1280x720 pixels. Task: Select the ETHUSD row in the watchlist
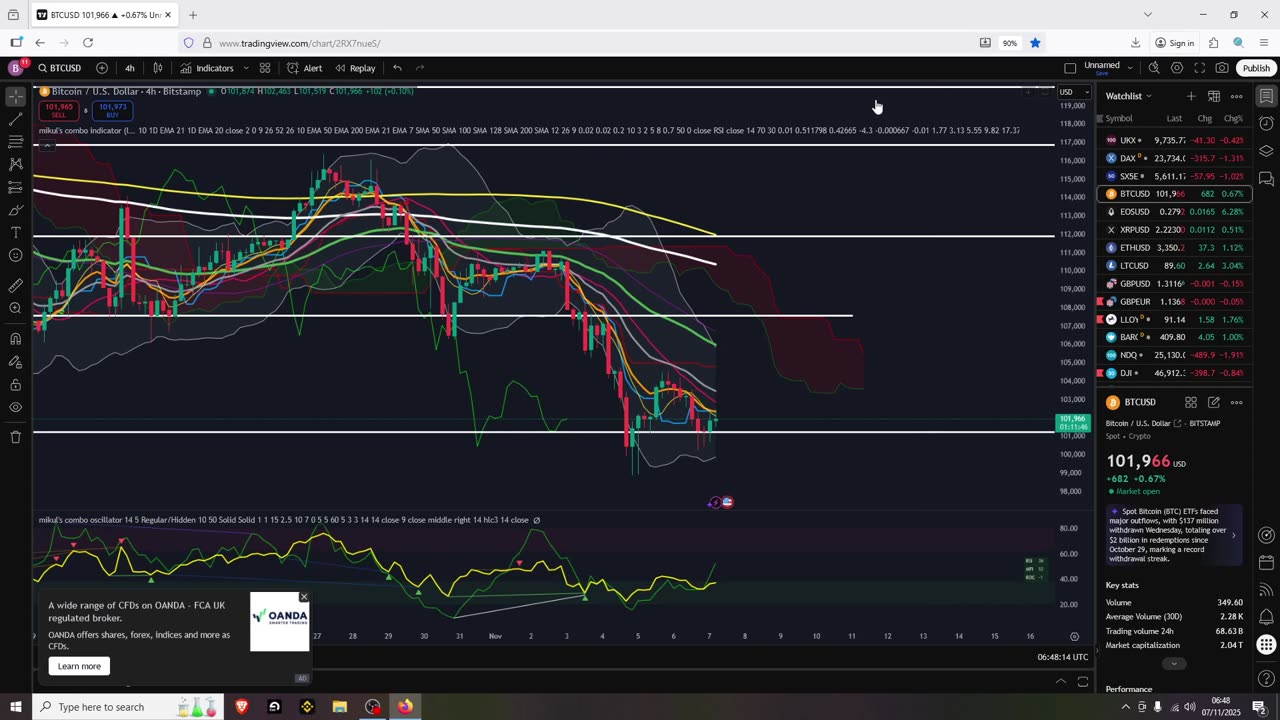1174,248
